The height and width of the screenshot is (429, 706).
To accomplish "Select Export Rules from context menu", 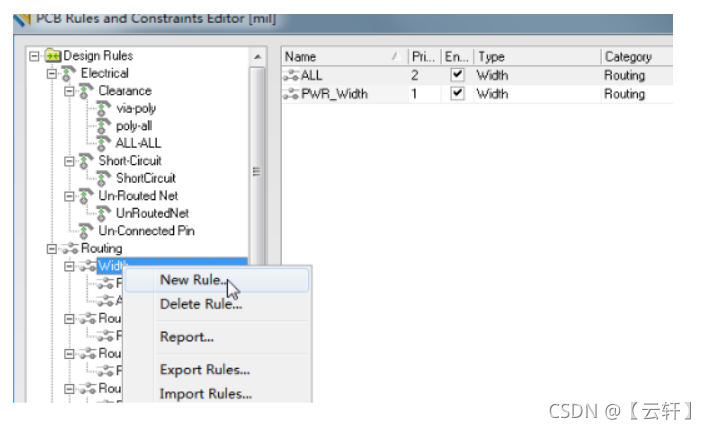I will (217, 370).
